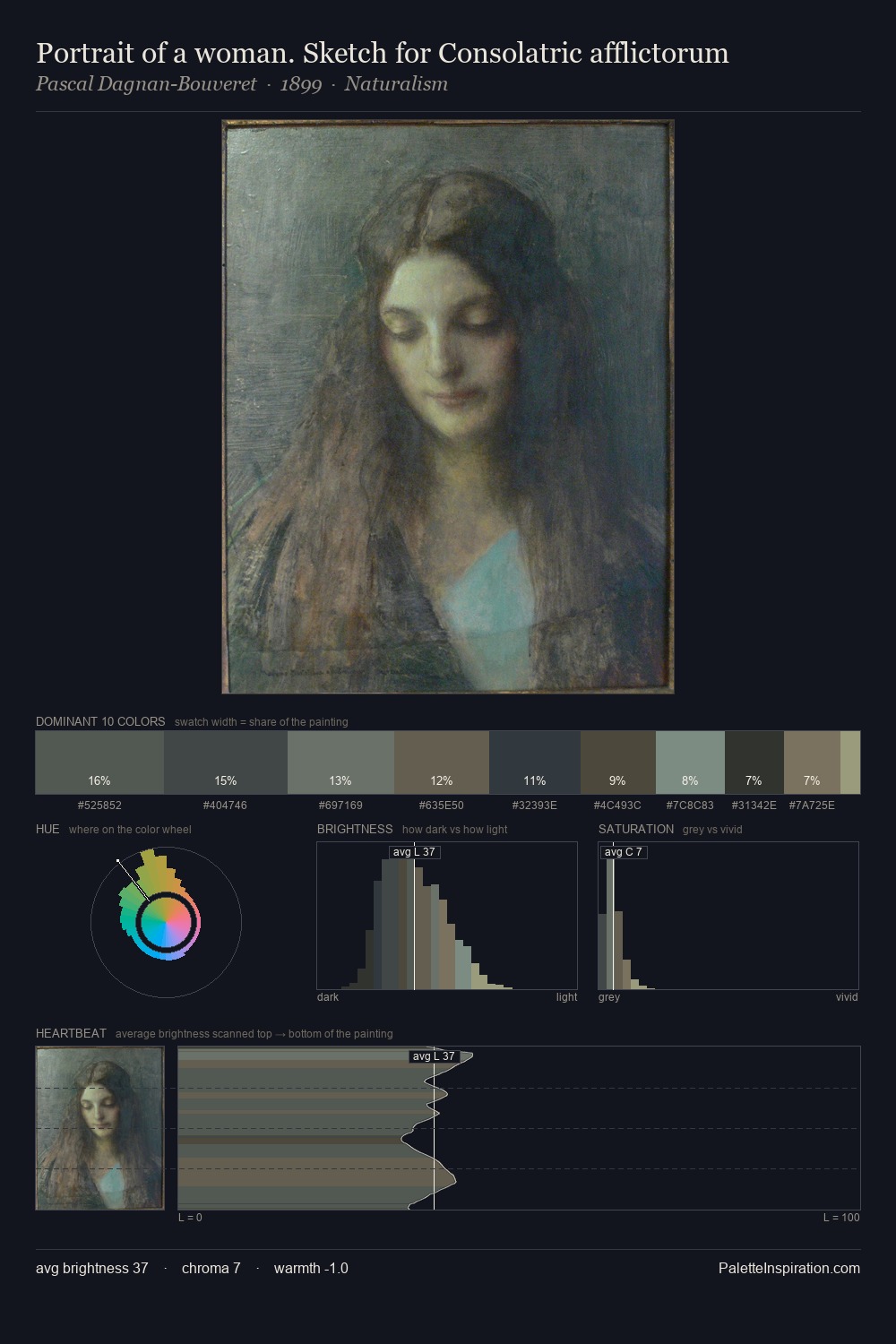The height and width of the screenshot is (1344, 896).
Task: Click the 'avg L 37' heartbeat chart label
Action: click(x=434, y=1056)
